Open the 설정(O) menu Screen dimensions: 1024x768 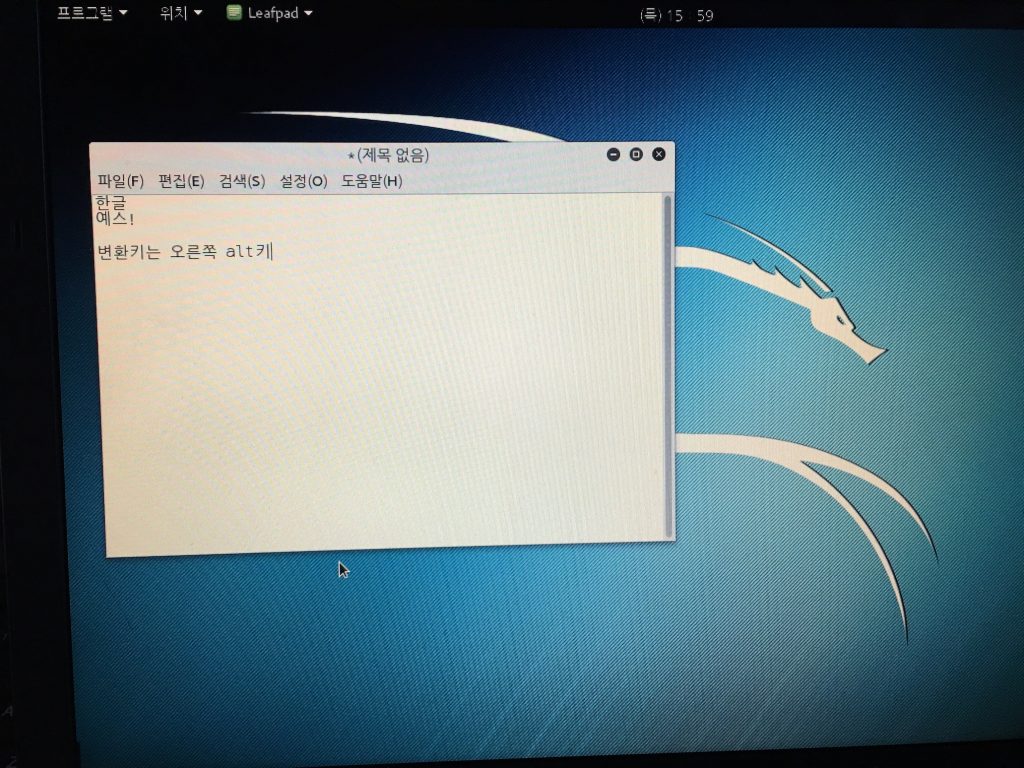303,181
